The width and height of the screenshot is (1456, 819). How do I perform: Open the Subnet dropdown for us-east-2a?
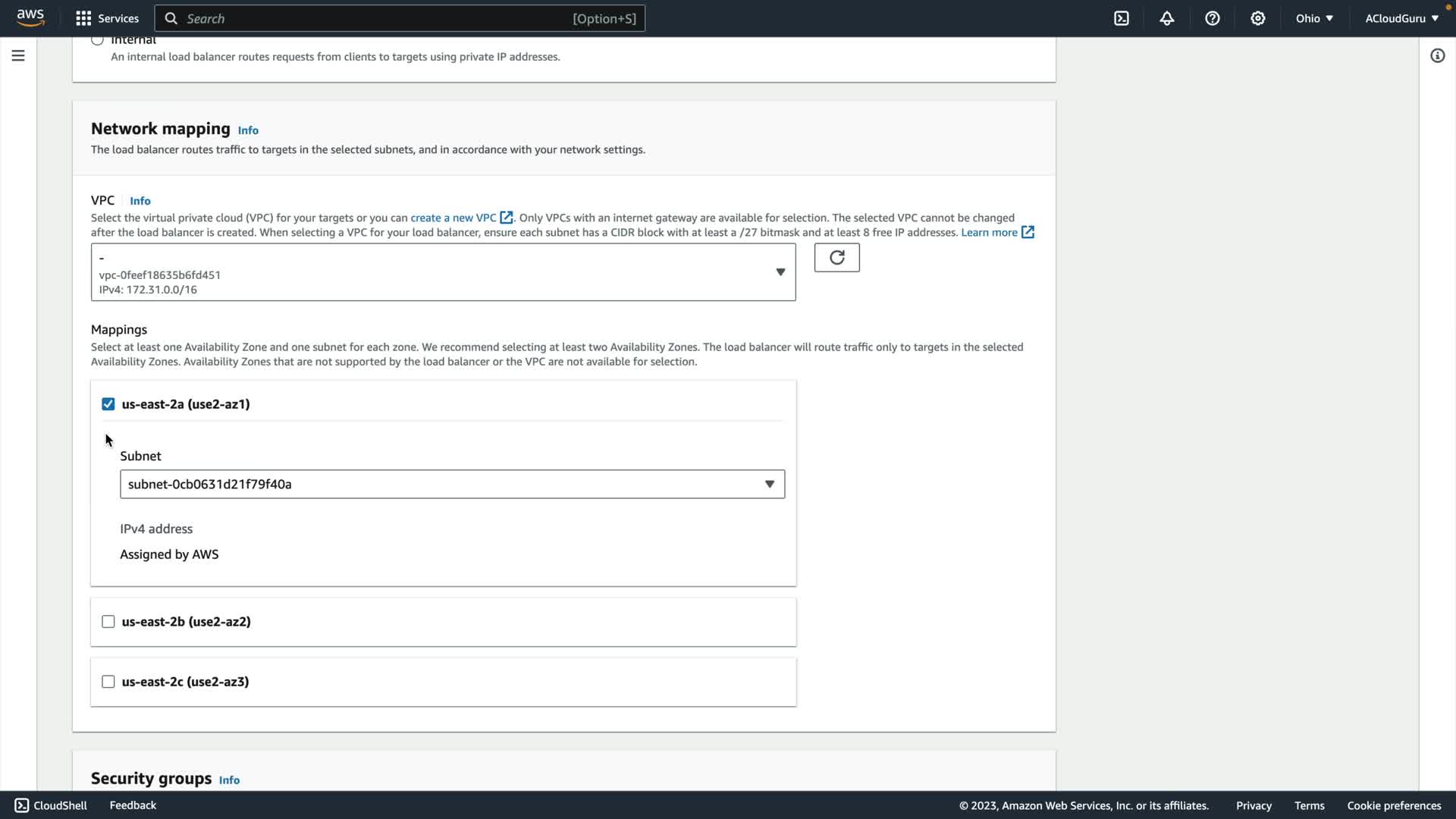pos(452,485)
